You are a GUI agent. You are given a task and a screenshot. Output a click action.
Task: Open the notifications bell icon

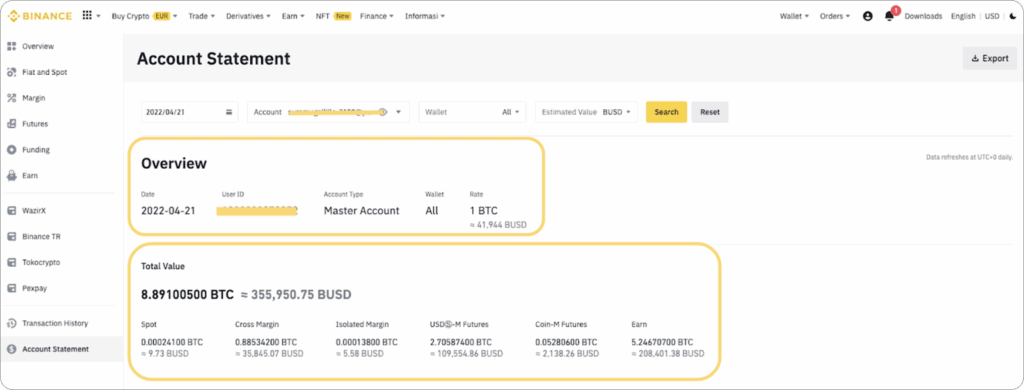[x=889, y=16]
